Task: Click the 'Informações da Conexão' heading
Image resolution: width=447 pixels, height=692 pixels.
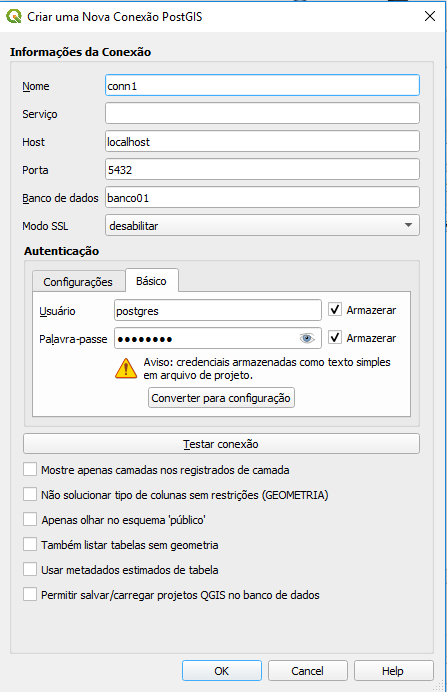Action: [x=80, y=52]
